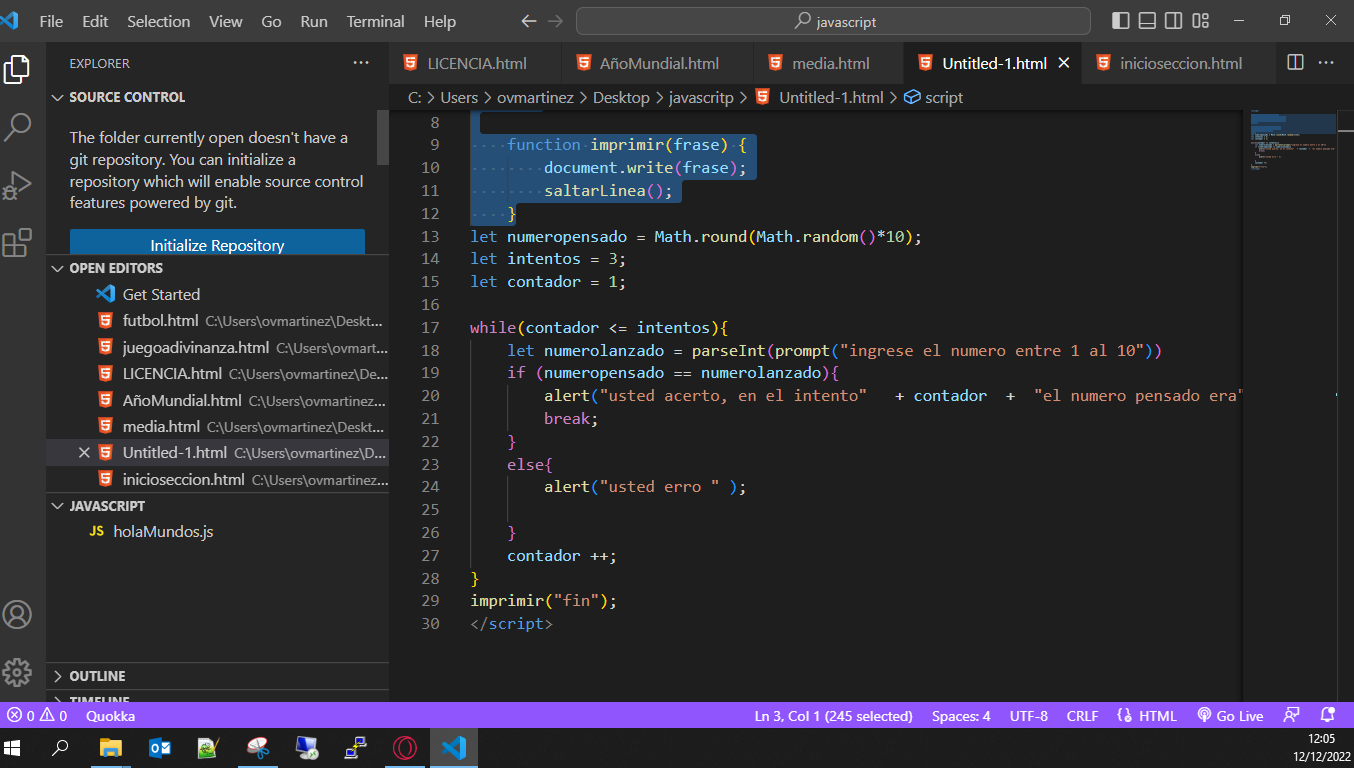1354x768 pixels.
Task: Open Run and Debug view
Action: pyautogui.click(x=17, y=185)
